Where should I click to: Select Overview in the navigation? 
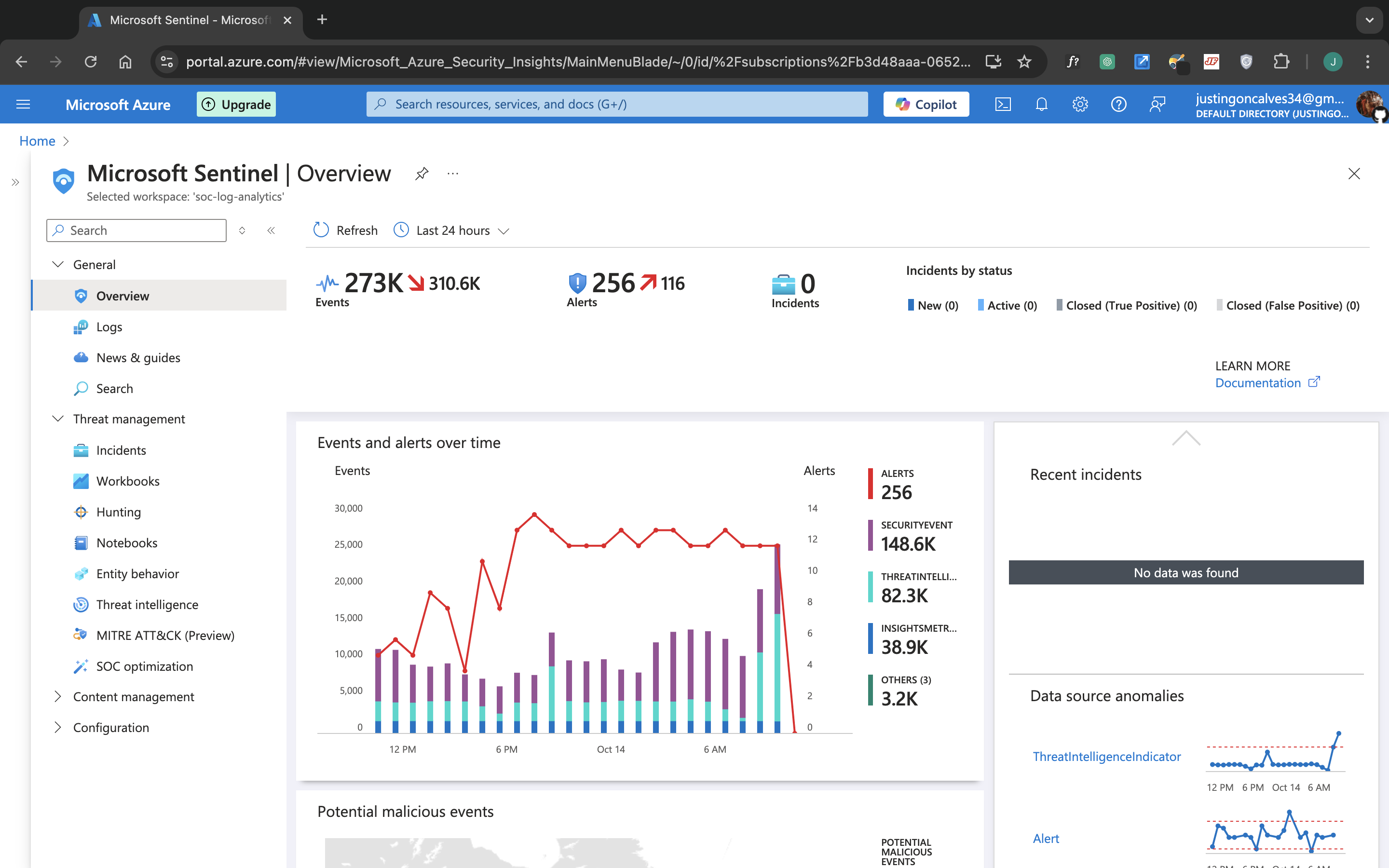tap(159, 296)
